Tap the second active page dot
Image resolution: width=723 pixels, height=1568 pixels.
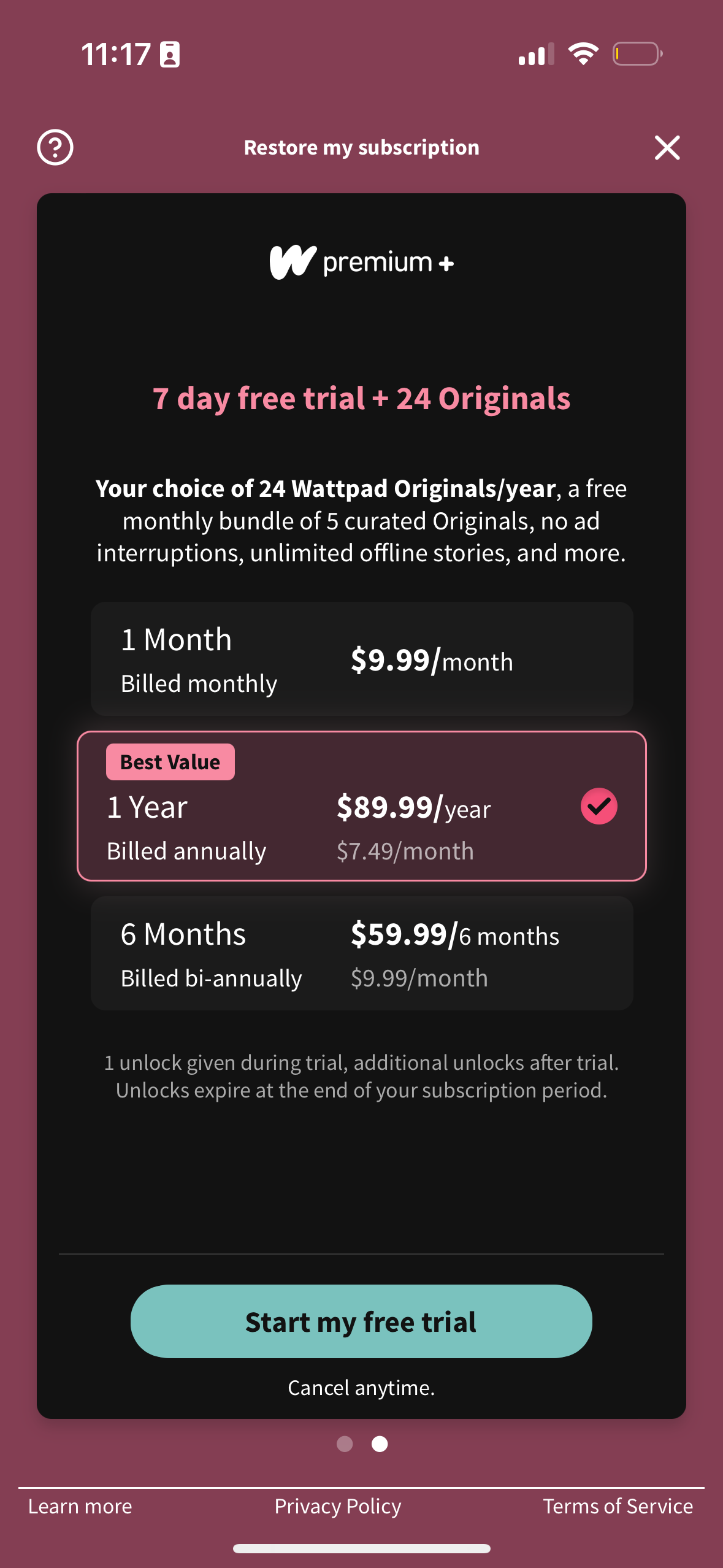[x=380, y=1444]
